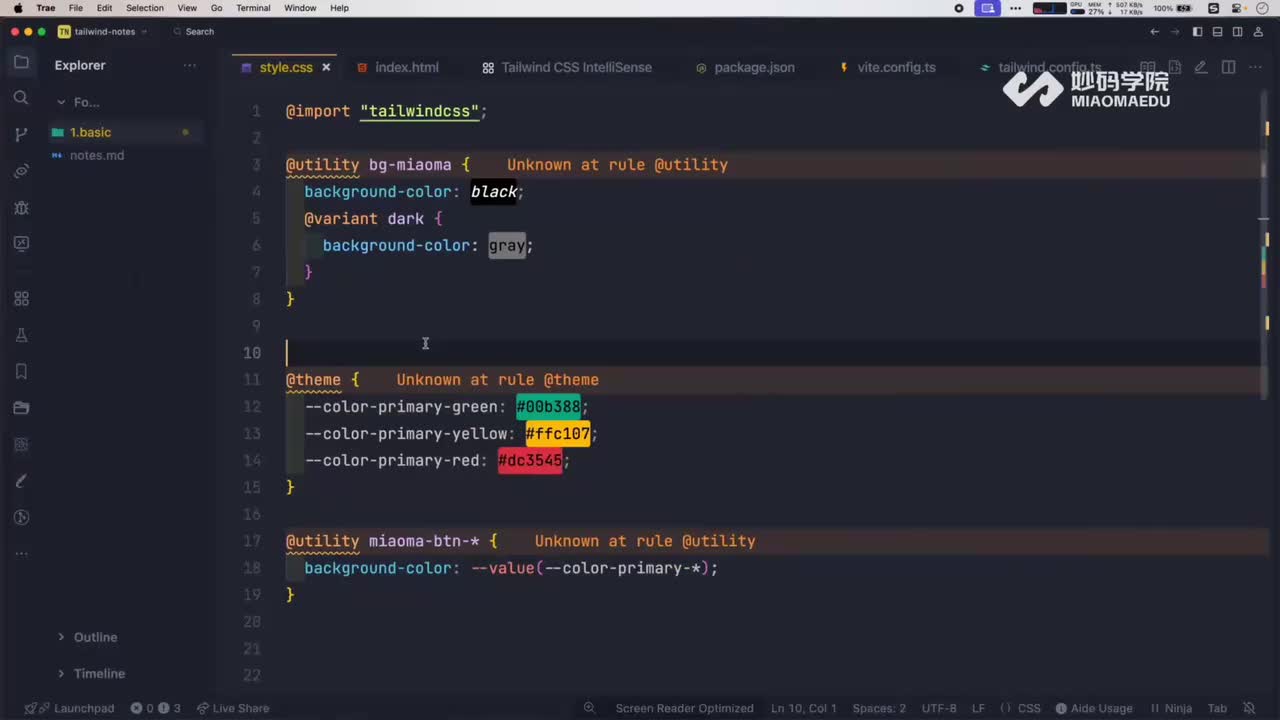
Task: Open the File menu
Action: coord(75,8)
